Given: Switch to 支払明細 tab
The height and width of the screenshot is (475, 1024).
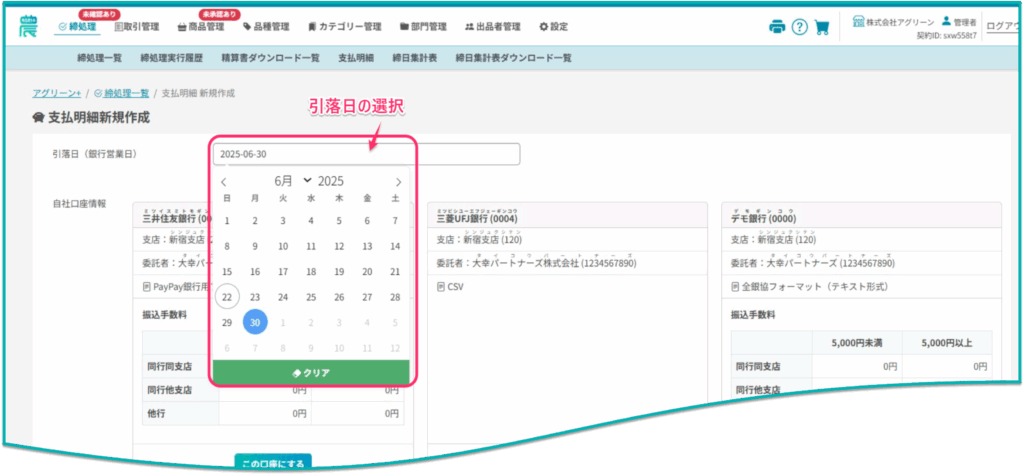Looking at the screenshot, I should click(x=356, y=58).
